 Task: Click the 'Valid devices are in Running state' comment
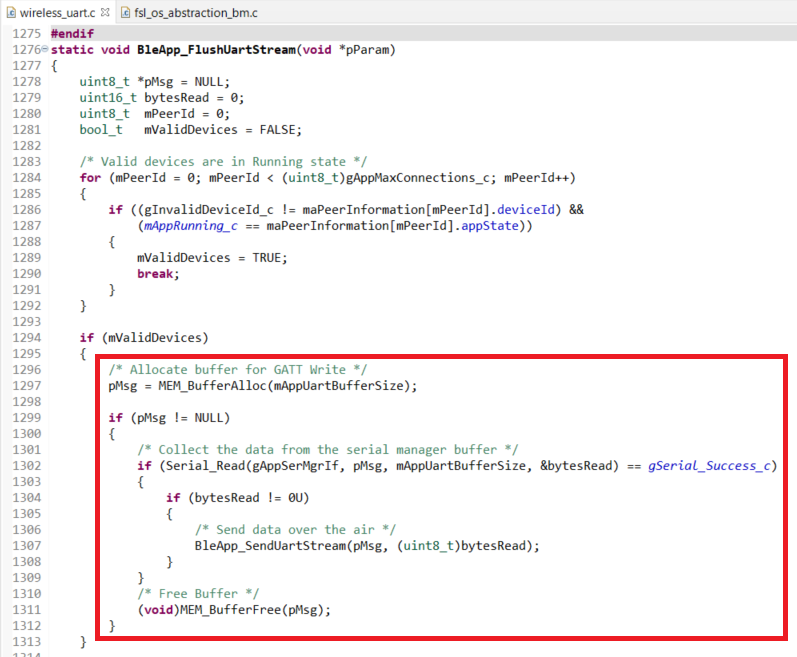pyautogui.click(x=223, y=162)
